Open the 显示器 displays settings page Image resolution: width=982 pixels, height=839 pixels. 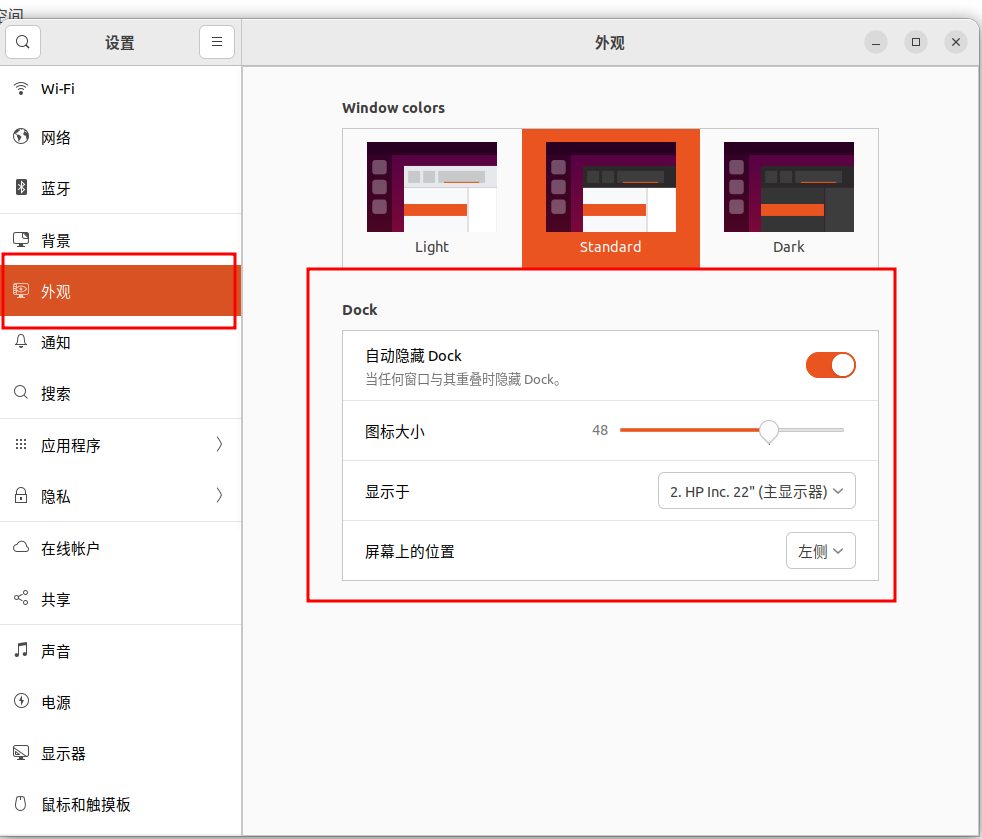tap(63, 753)
